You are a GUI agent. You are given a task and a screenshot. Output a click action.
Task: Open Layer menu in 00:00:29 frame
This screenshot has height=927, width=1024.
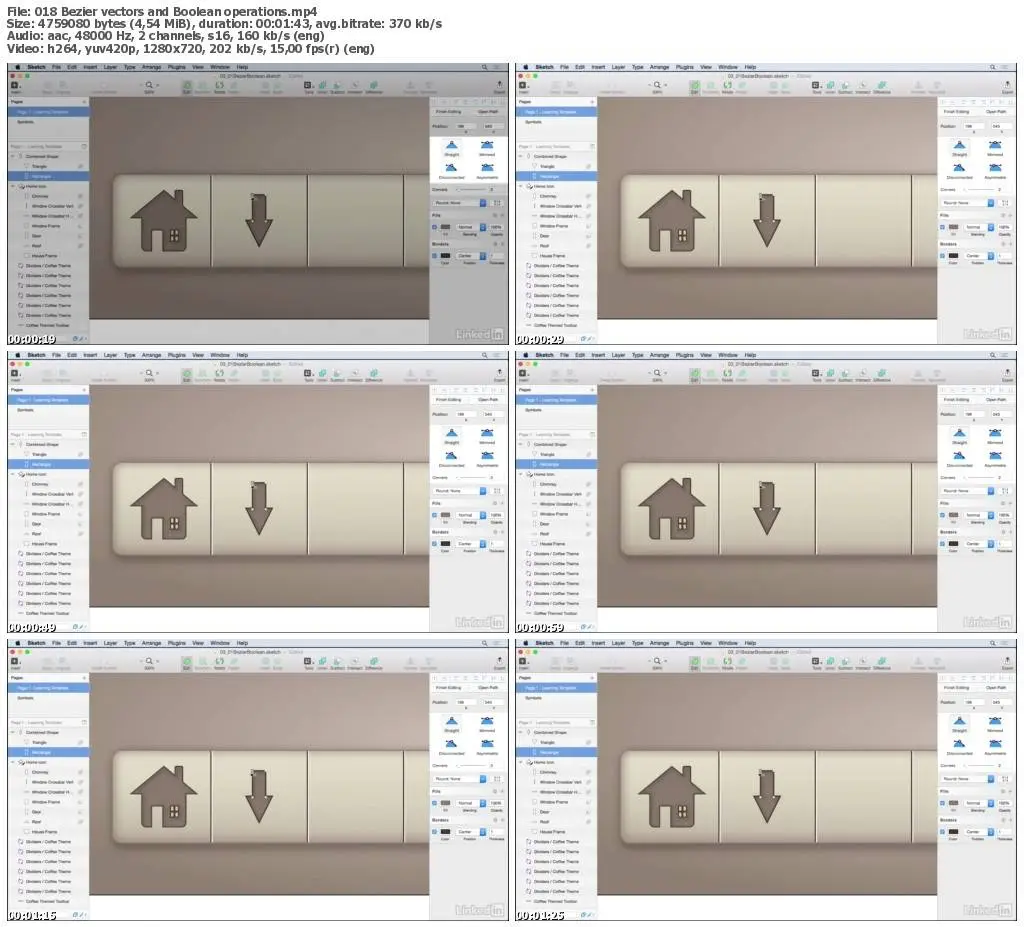coord(618,67)
